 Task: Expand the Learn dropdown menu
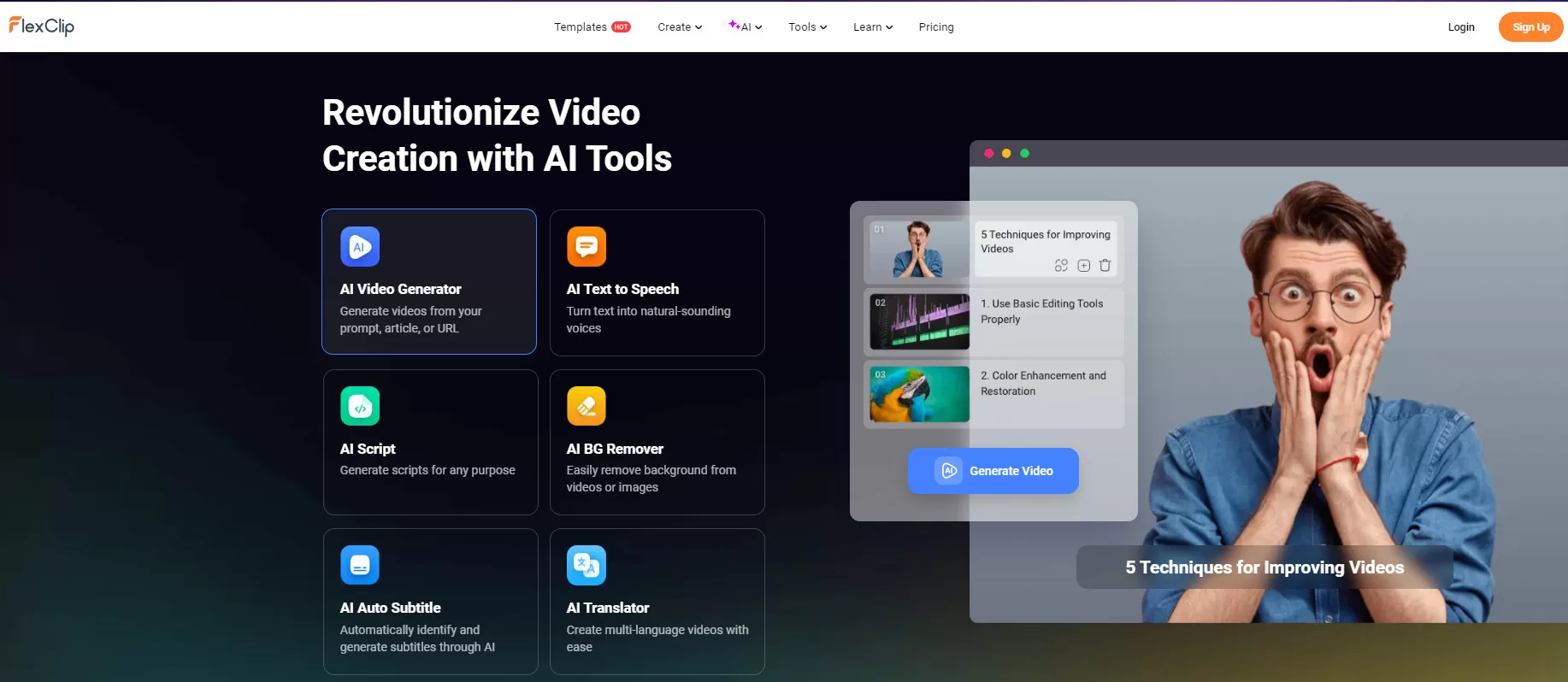tap(873, 27)
